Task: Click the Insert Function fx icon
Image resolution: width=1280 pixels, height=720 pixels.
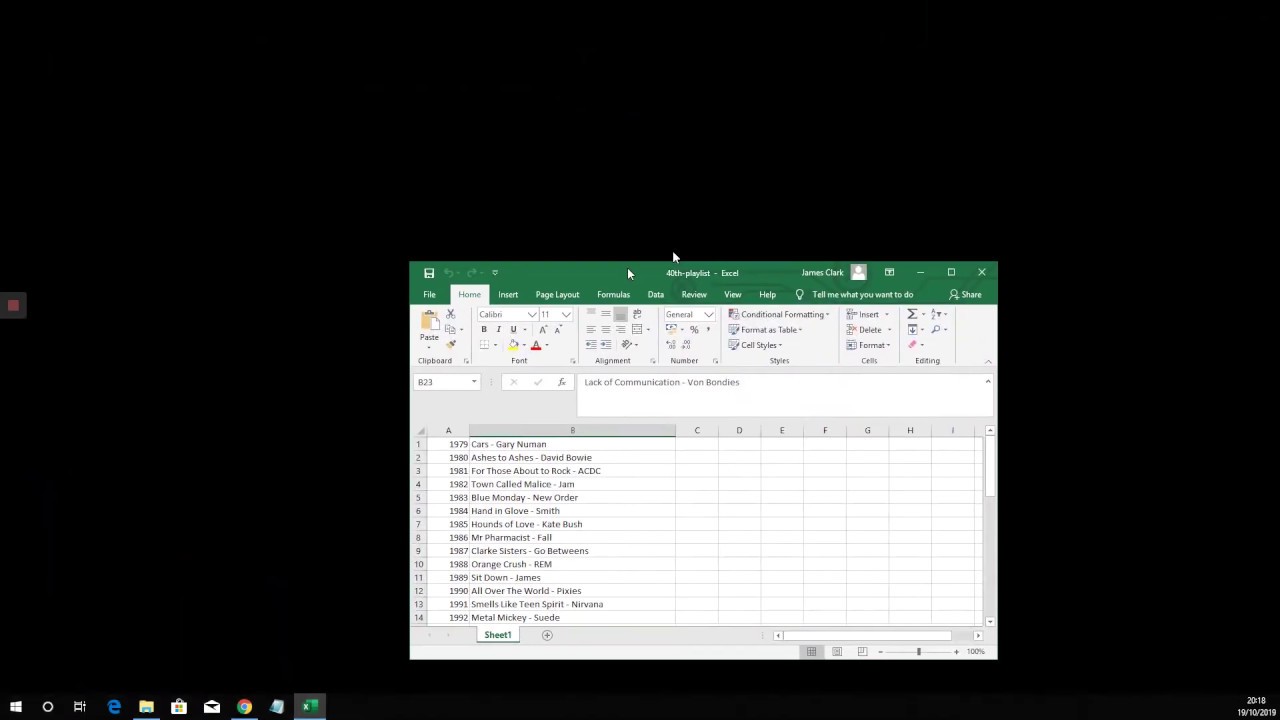Action: click(x=561, y=382)
